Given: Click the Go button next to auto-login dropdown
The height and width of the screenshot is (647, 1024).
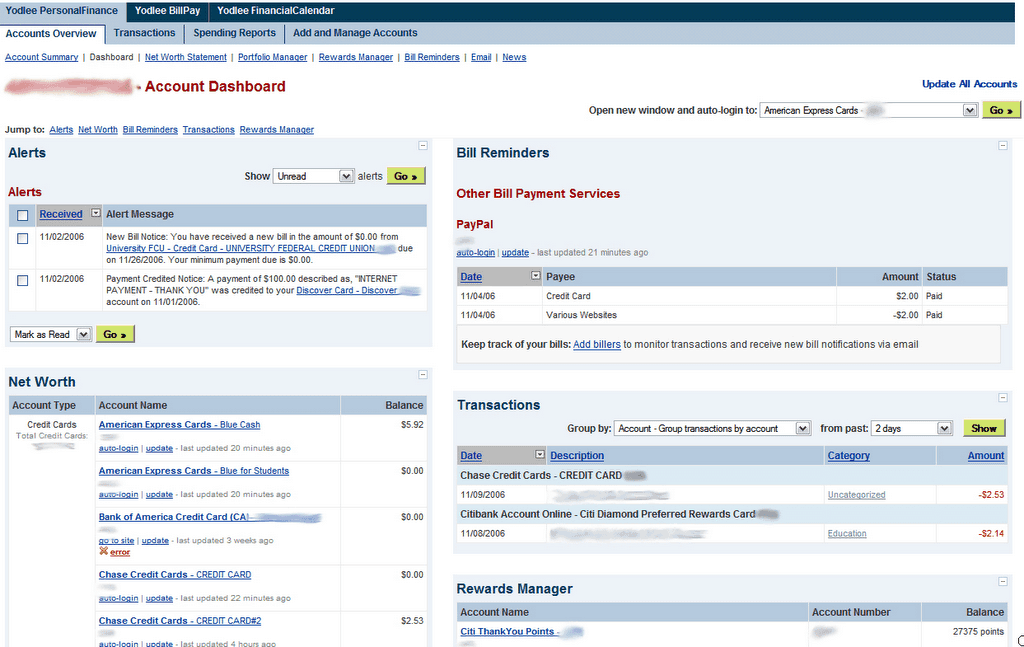Looking at the screenshot, I should point(1000,110).
